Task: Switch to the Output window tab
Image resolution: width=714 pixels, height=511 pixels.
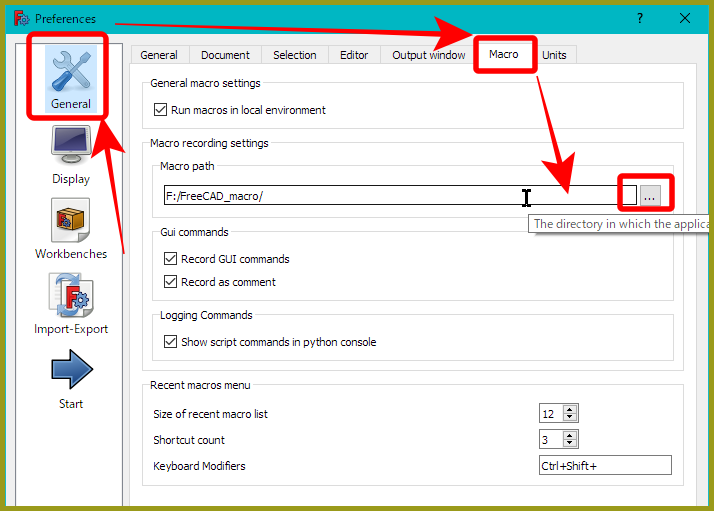Action: pyautogui.click(x=428, y=55)
